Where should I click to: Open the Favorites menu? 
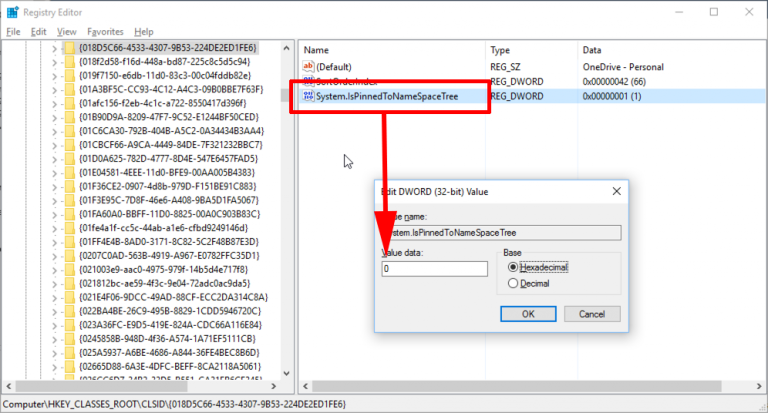[105, 32]
